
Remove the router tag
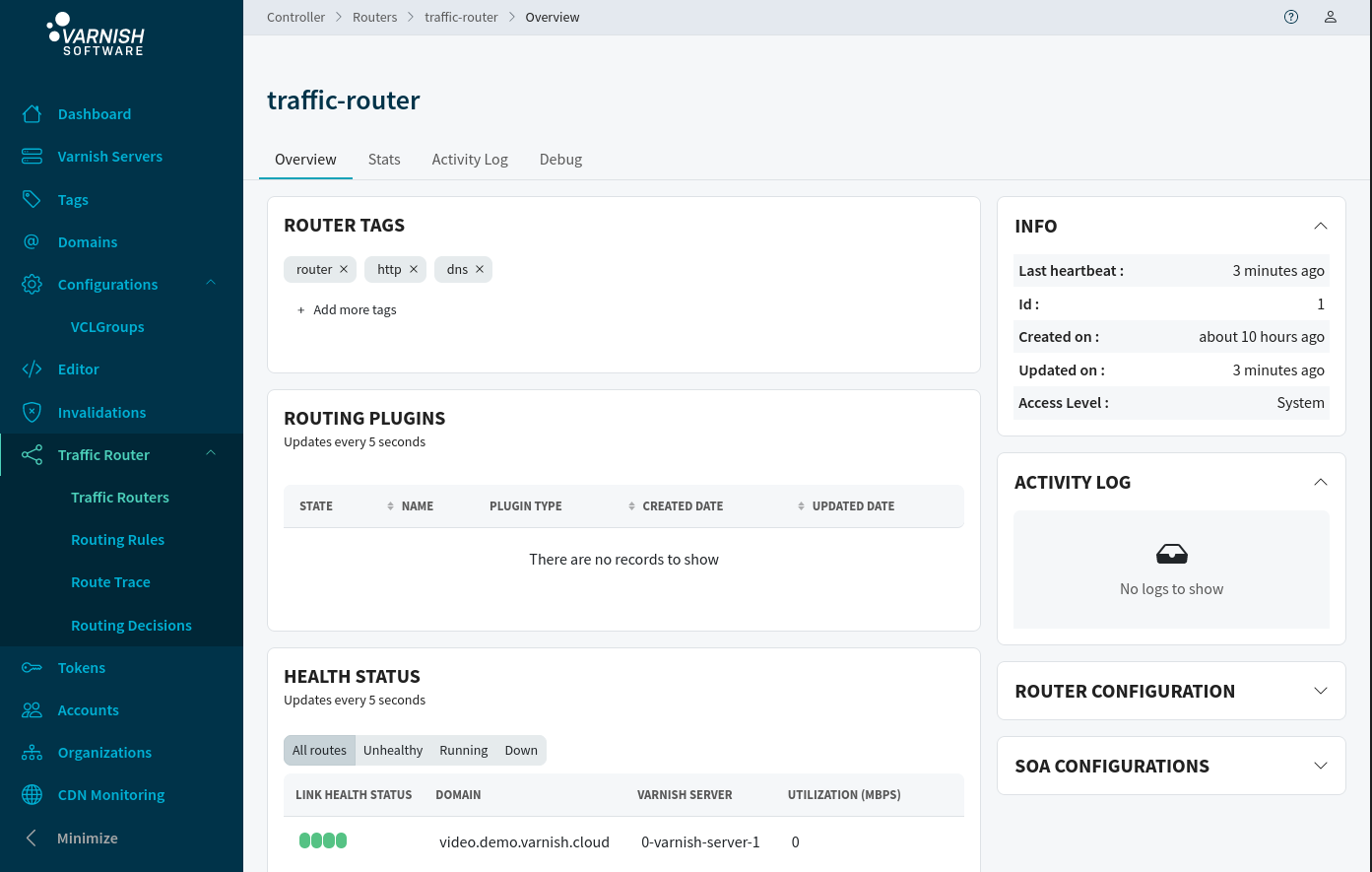[344, 269]
